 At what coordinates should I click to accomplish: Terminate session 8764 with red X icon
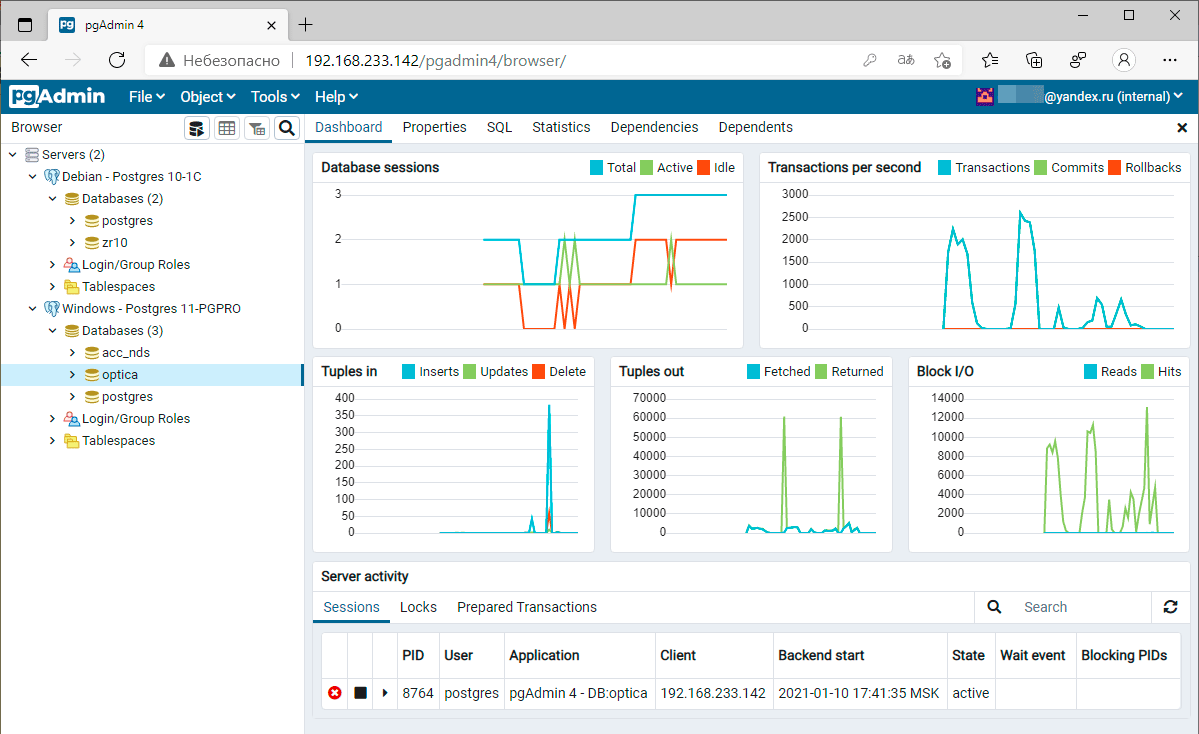(335, 693)
